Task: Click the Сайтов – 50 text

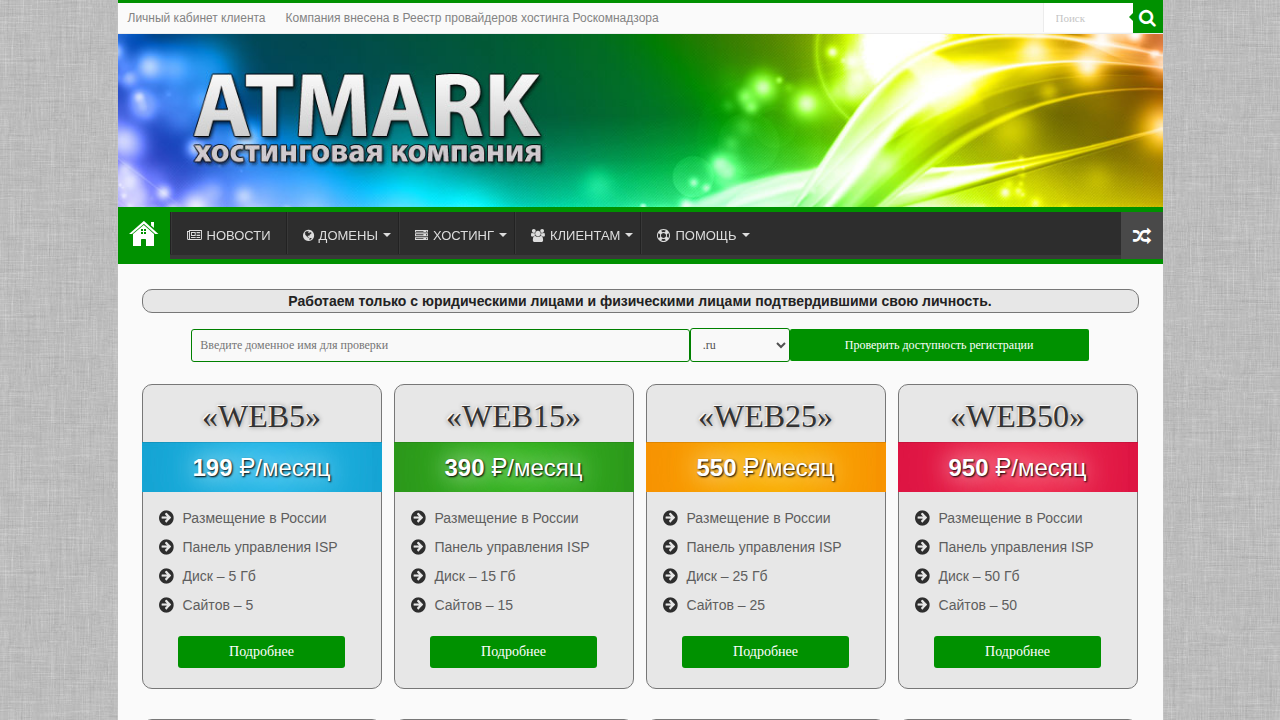Action: 978,605
